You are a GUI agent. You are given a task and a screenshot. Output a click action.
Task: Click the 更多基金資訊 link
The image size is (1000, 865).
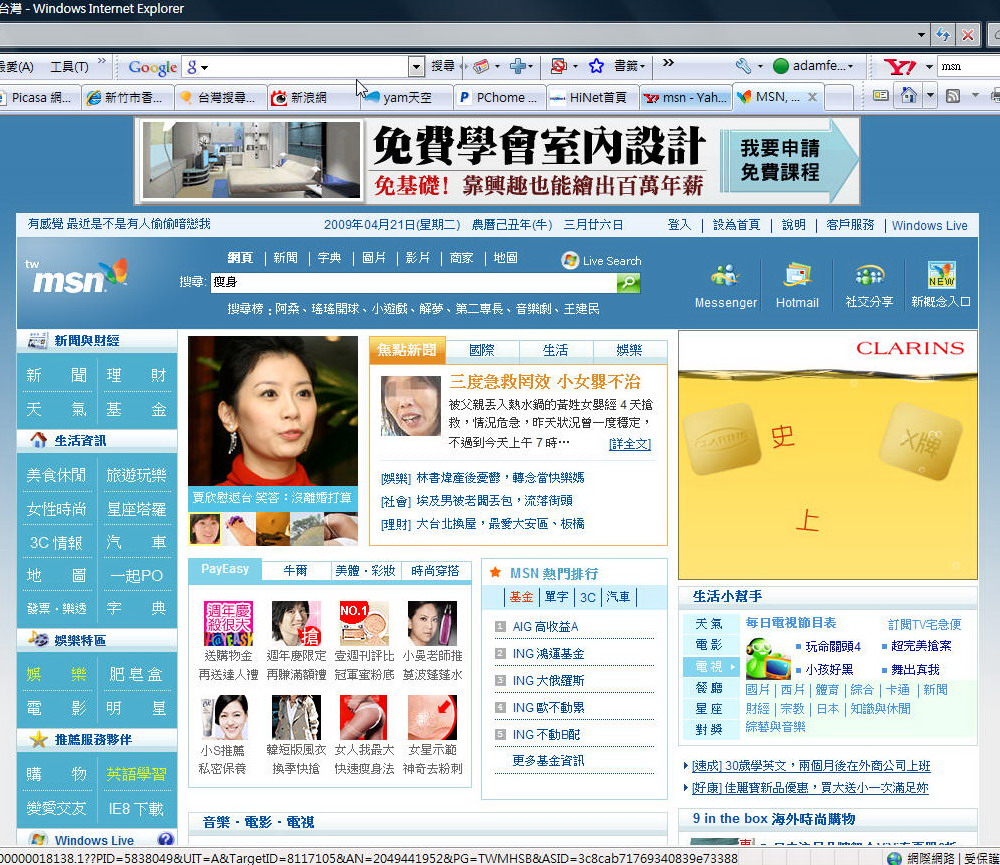click(x=548, y=760)
